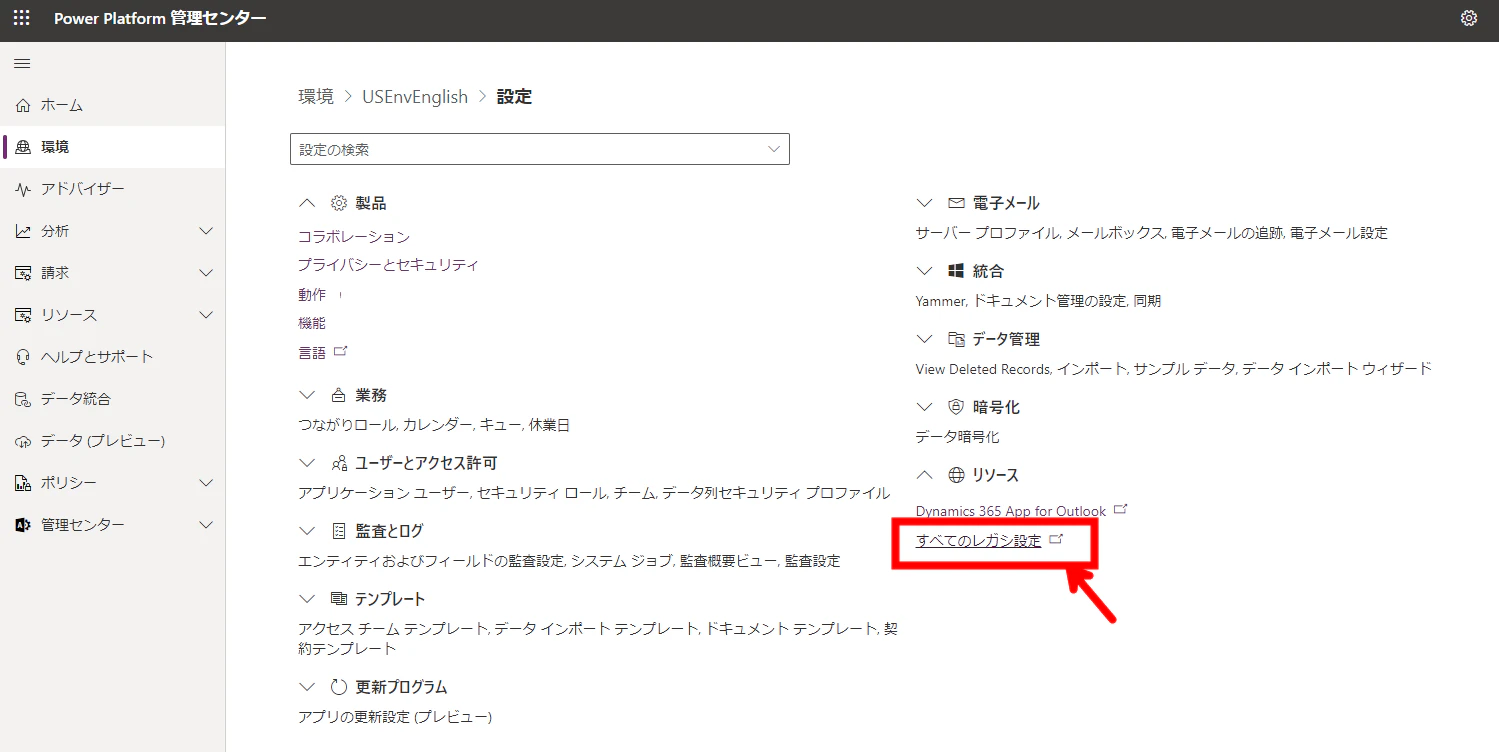This screenshot has width=1499, height=752.
Task: Click the アドバイザー pulse icon
Action: coord(23,189)
